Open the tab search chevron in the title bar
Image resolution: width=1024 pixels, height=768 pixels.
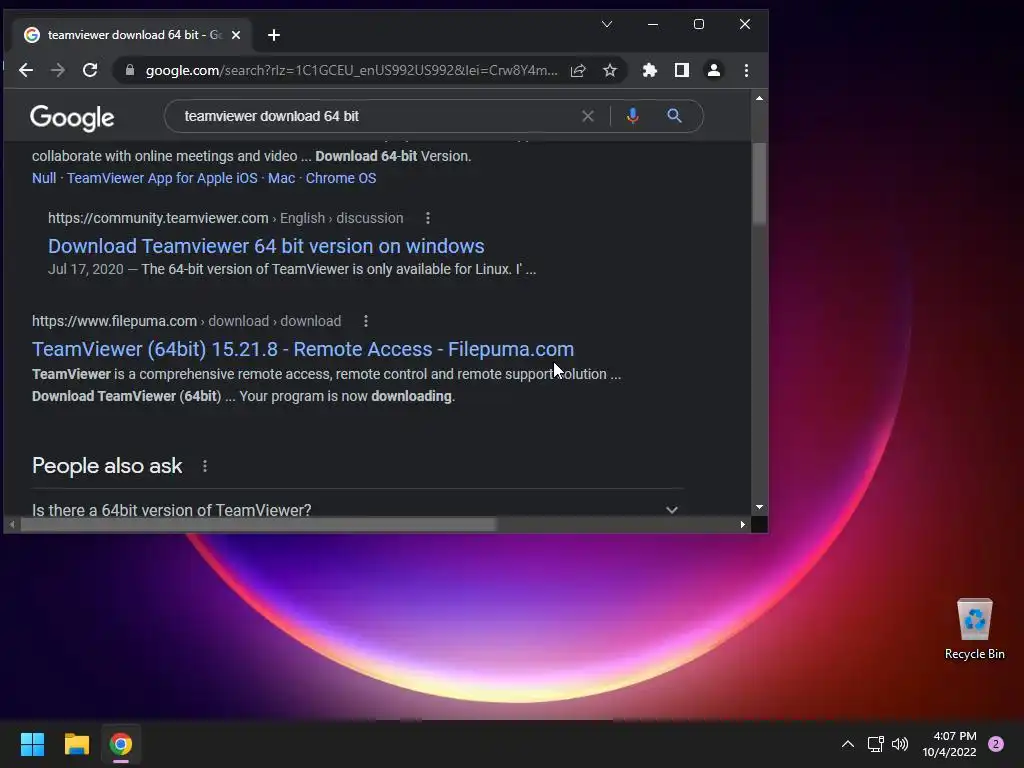(607, 24)
